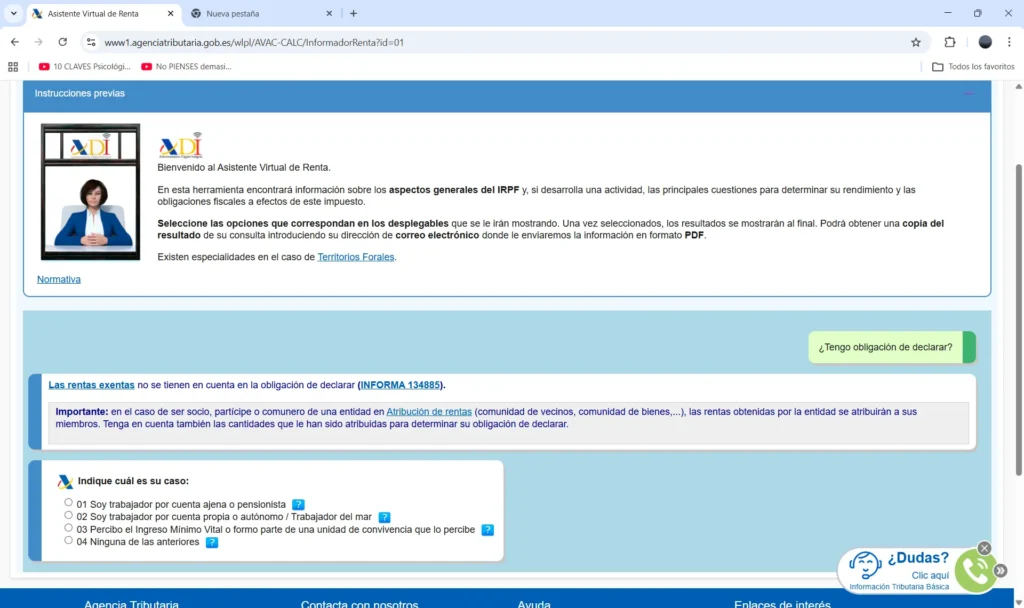Choose option 04 Ninguna de las anteriores
This screenshot has height=608, width=1024.
point(68,539)
